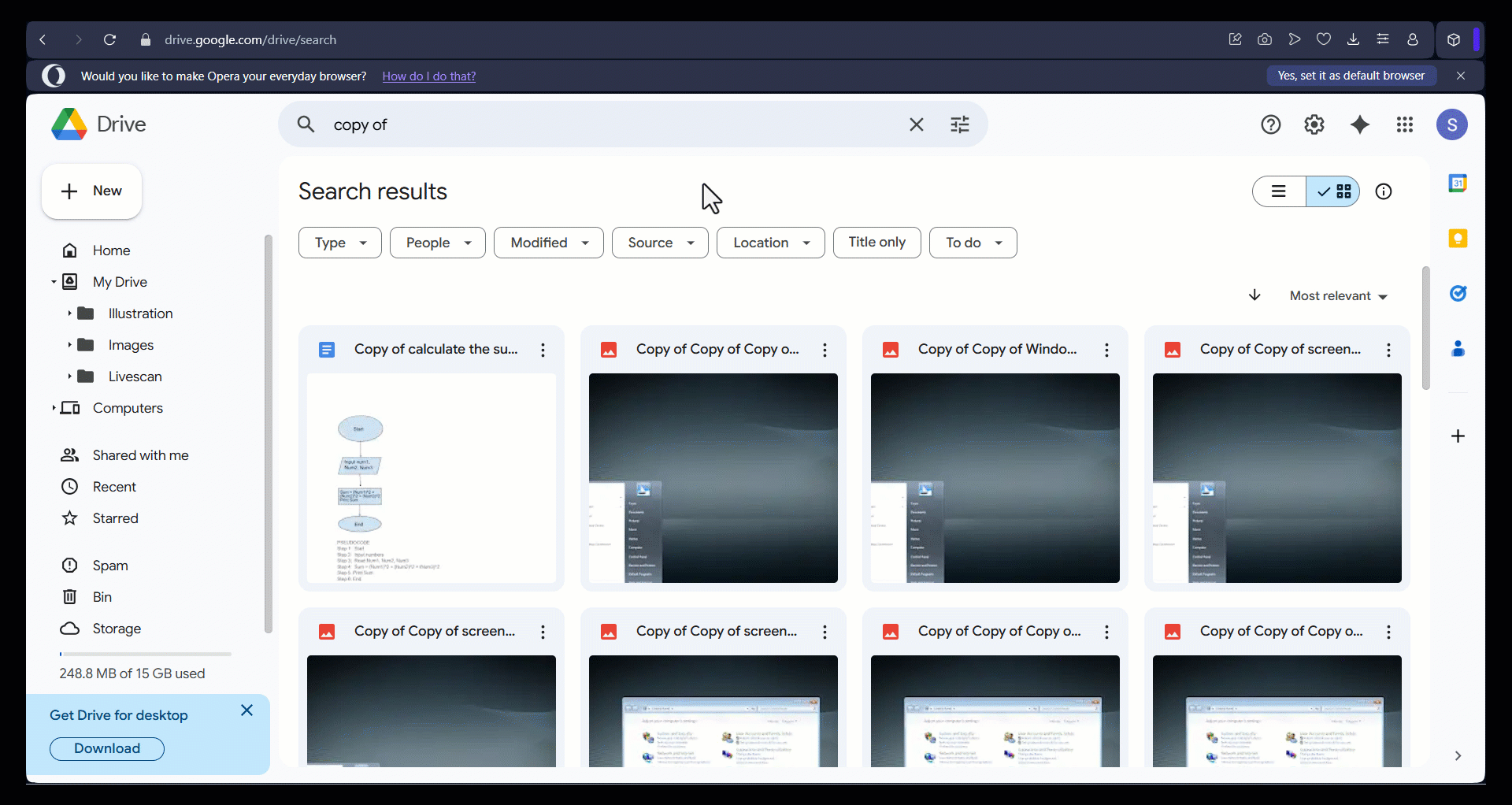Viewport: 1512px width, 805px height.
Task: Open Drive settings gear icon
Action: 1314,124
